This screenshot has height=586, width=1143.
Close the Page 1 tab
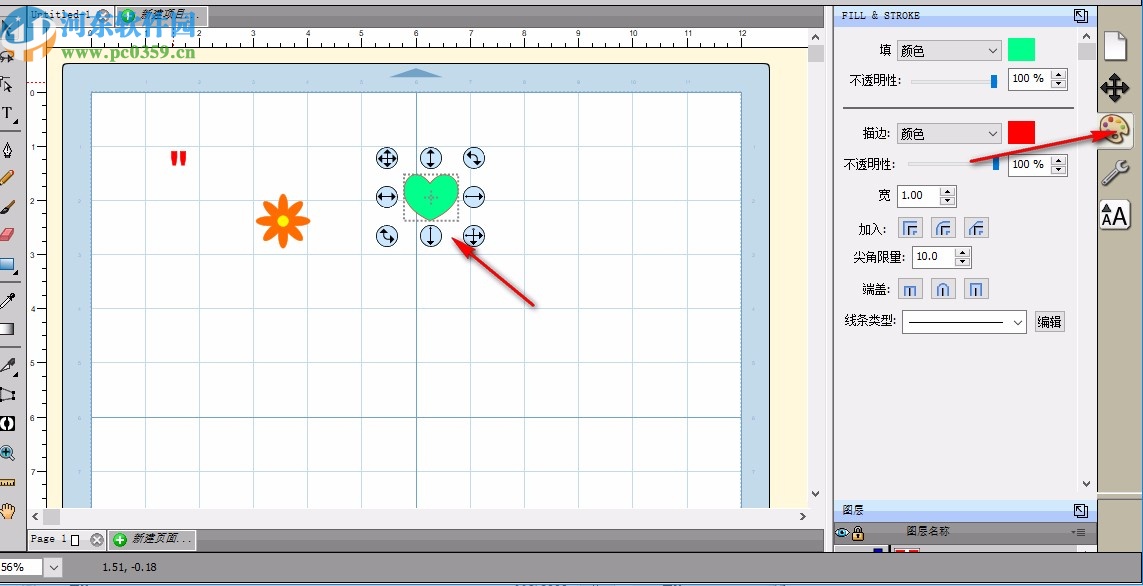96,539
